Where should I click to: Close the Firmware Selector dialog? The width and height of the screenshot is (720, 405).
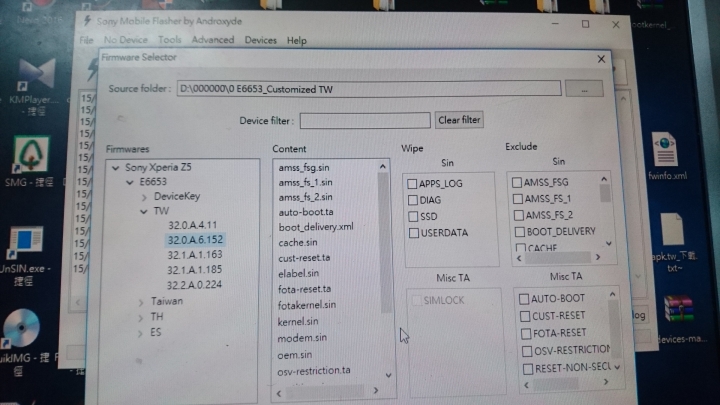pyautogui.click(x=601, y=59)
